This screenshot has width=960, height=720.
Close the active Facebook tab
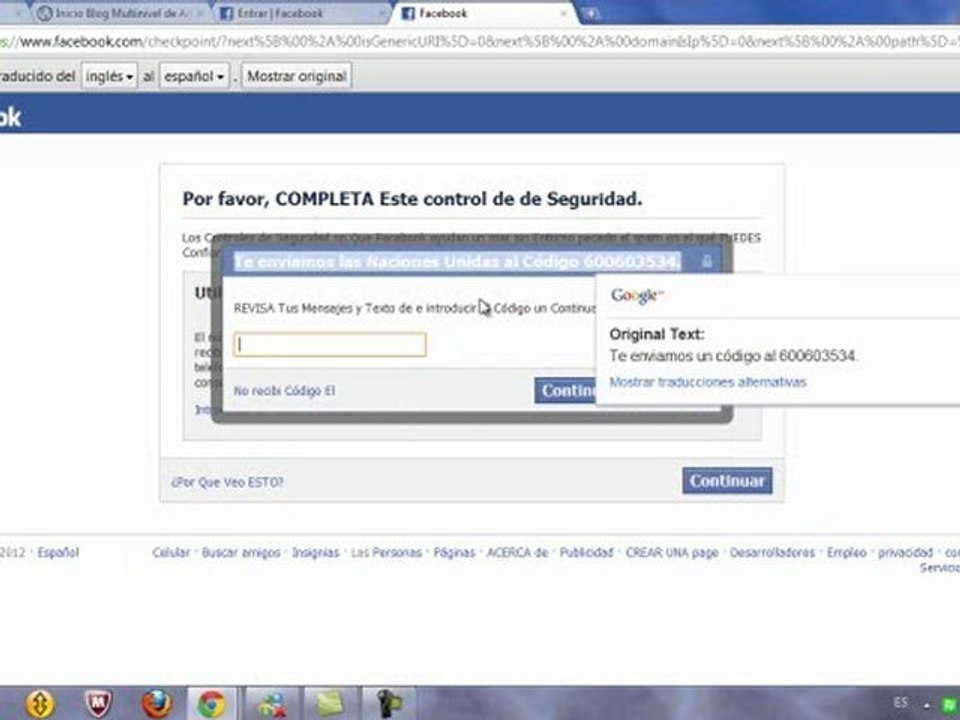tap(563, 13)
